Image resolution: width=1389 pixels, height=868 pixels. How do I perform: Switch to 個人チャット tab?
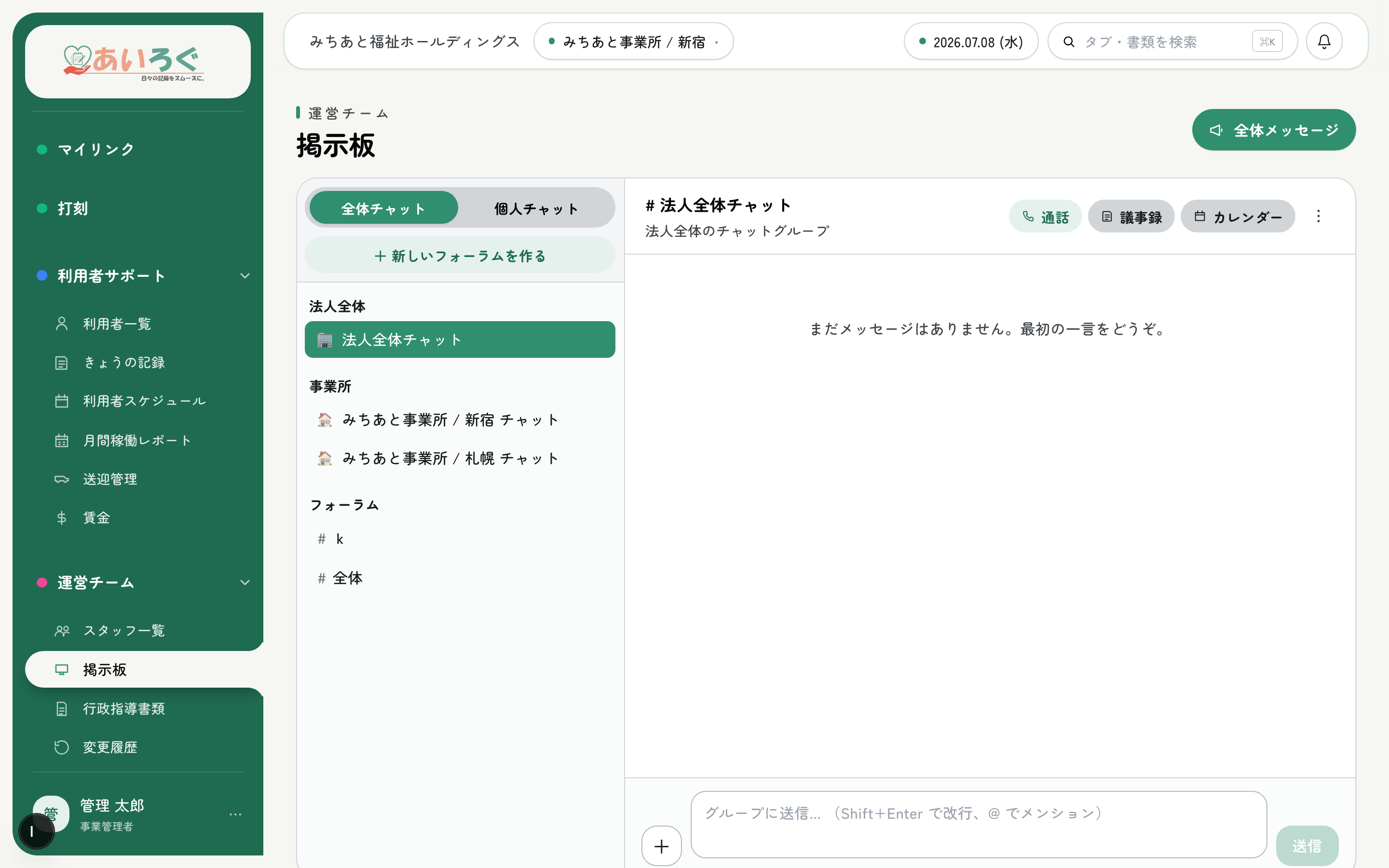[536, 208]
